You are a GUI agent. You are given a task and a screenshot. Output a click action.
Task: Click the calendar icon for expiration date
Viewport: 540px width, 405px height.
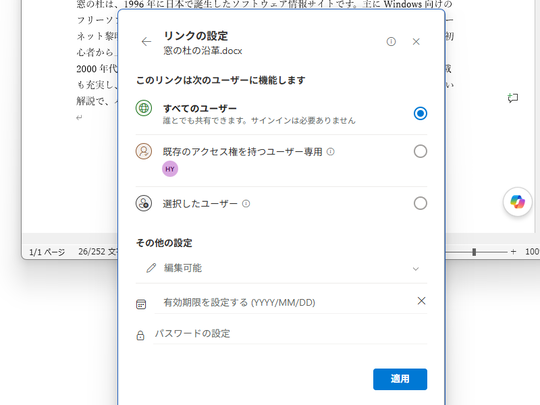coord(141,304)
